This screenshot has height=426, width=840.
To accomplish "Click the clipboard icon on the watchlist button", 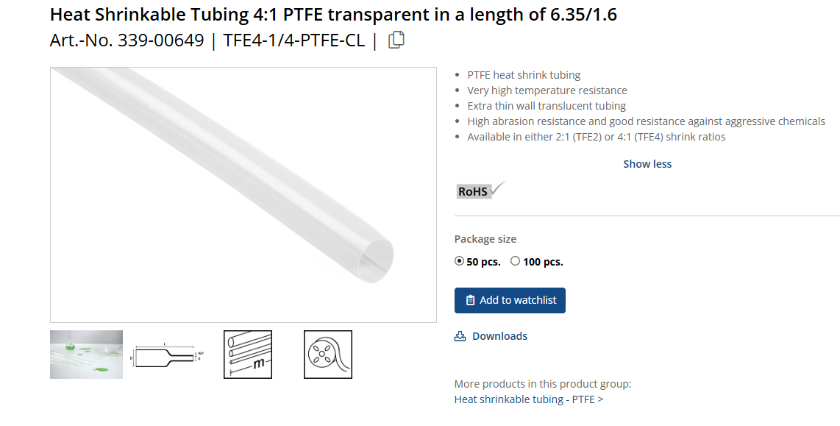I will tap(471, 300).
